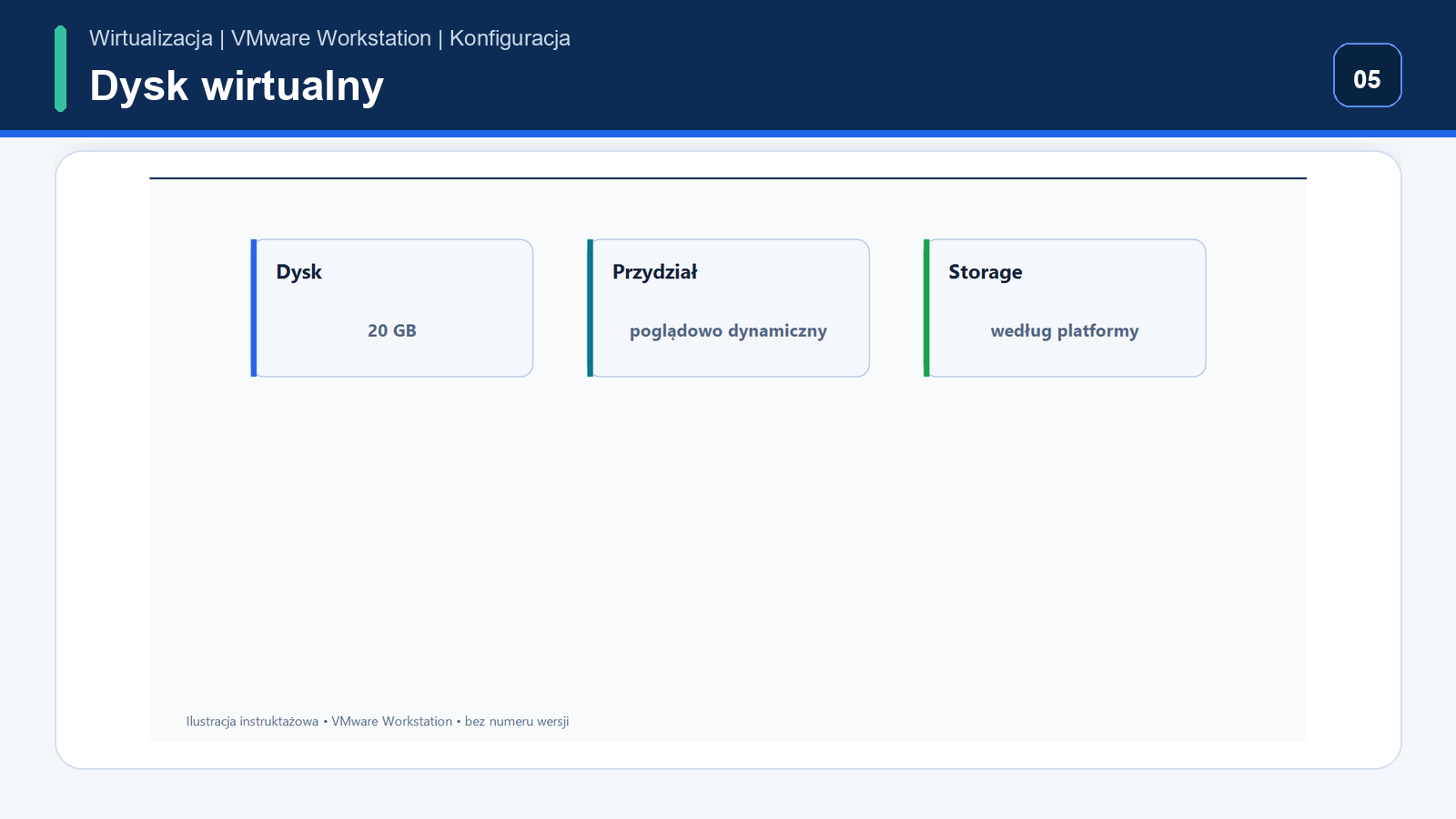Click the slide number badge 05

point(1367,76)
